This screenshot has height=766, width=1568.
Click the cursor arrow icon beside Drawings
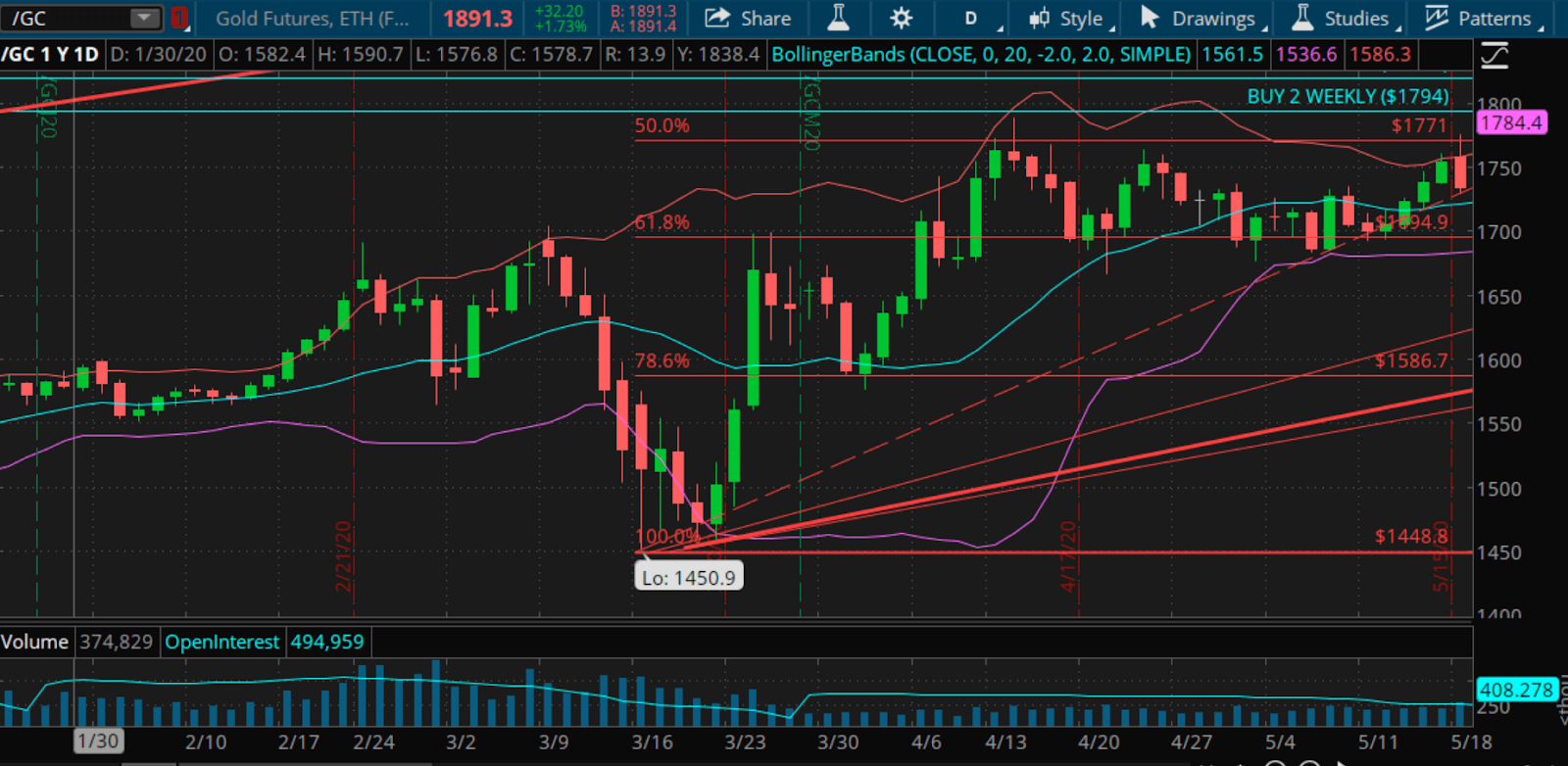pyautogui.click(x=1151, y=18)
